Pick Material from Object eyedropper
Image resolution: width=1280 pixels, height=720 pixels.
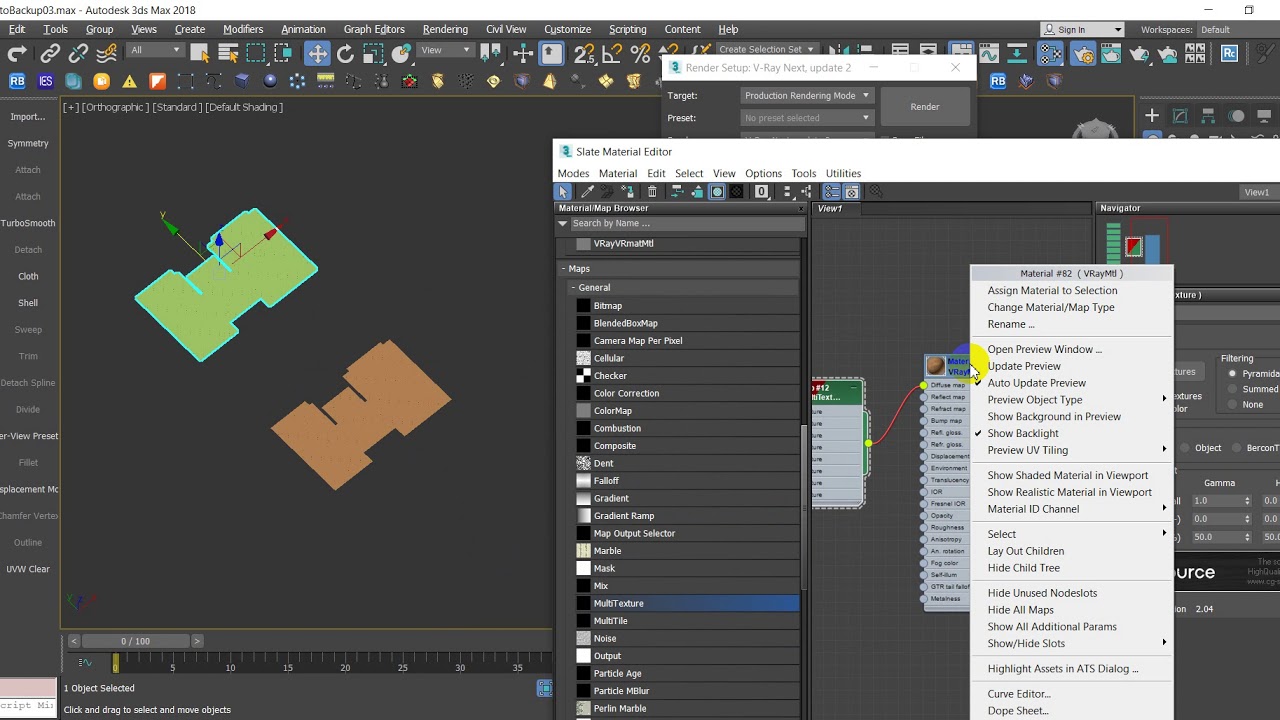587,192
